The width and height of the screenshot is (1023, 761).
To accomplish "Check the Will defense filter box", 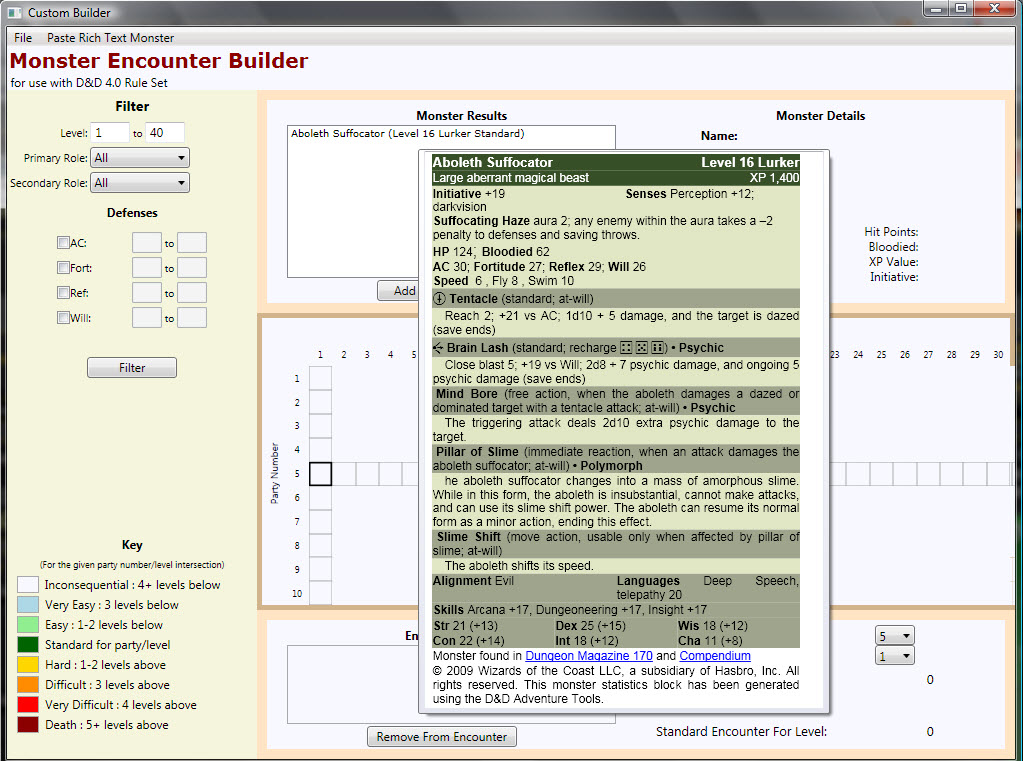I will coord(63,318).
